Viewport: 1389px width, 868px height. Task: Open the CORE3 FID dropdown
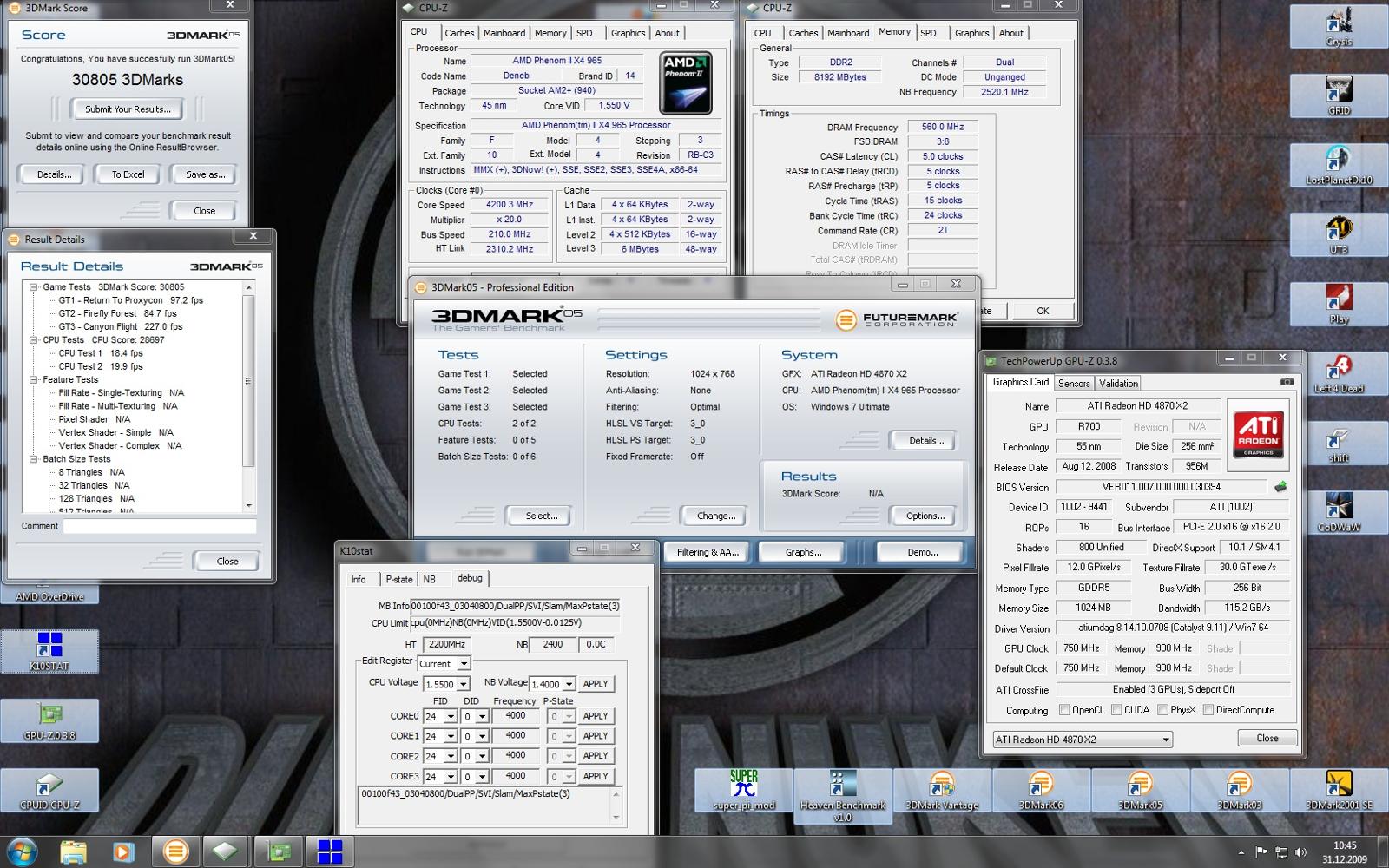439,776
